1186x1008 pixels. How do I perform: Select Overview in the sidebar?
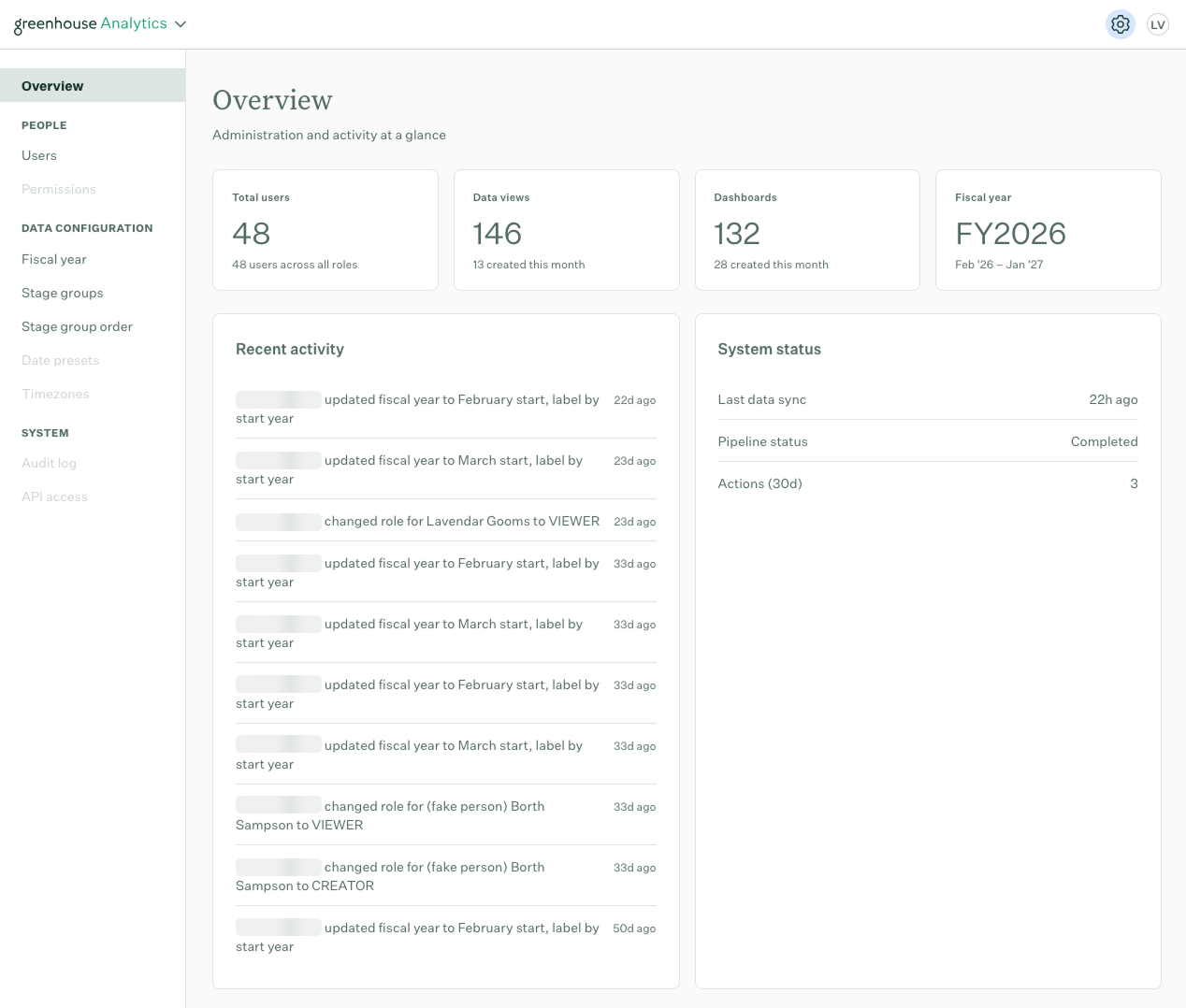(x=93, y=85)
